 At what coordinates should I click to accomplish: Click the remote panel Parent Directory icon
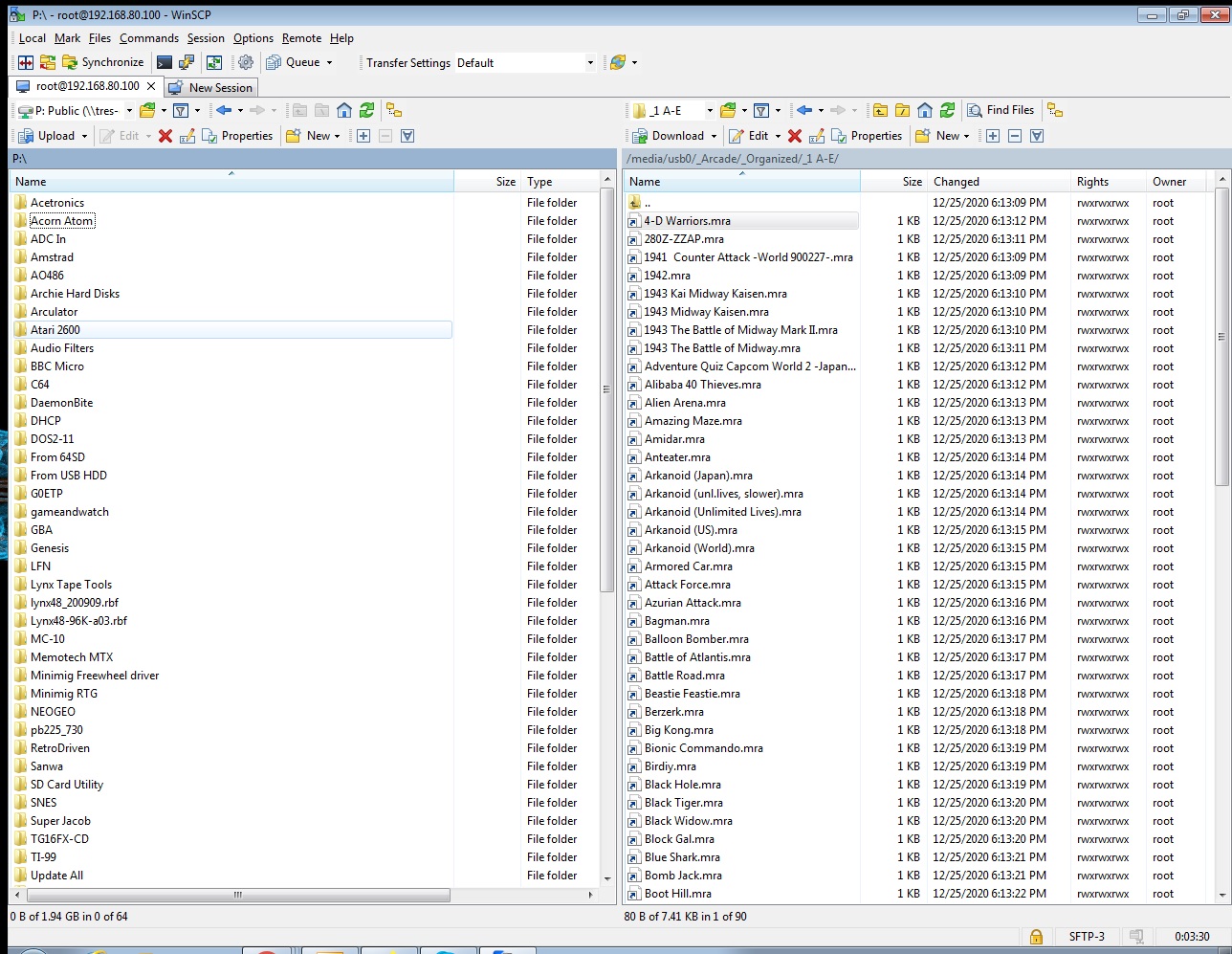[x=880, y=110]
